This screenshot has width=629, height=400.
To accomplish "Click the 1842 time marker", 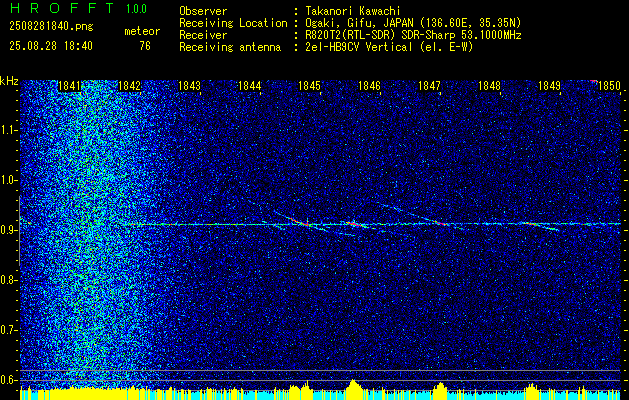I will [x=130, y=86].
